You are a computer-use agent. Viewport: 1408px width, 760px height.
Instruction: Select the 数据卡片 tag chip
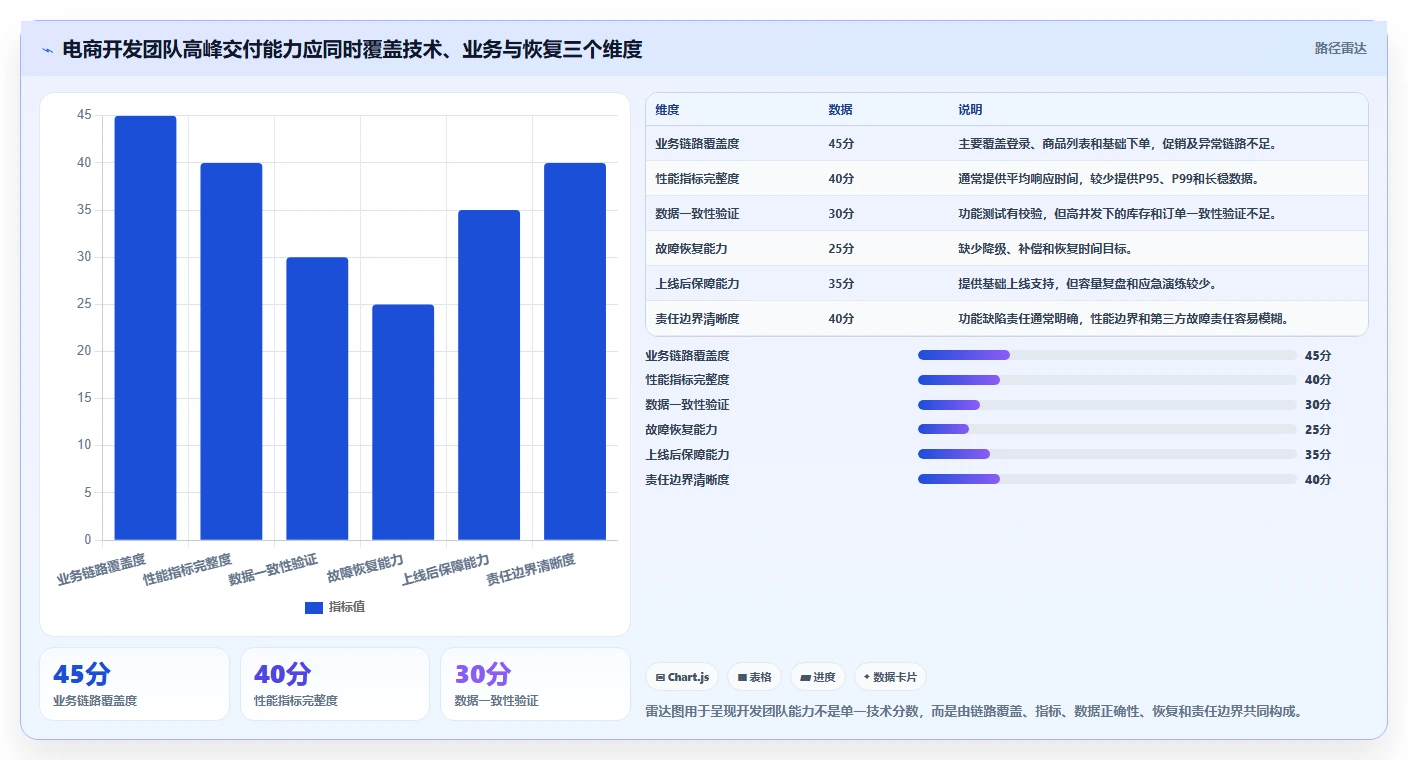pyautogui.click(x=890, y=677)
